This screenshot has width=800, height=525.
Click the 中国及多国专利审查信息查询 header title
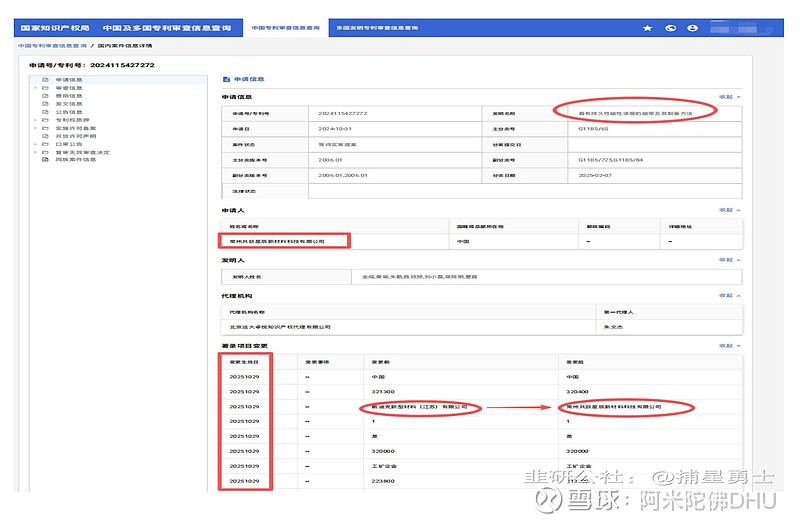(167, 28)
